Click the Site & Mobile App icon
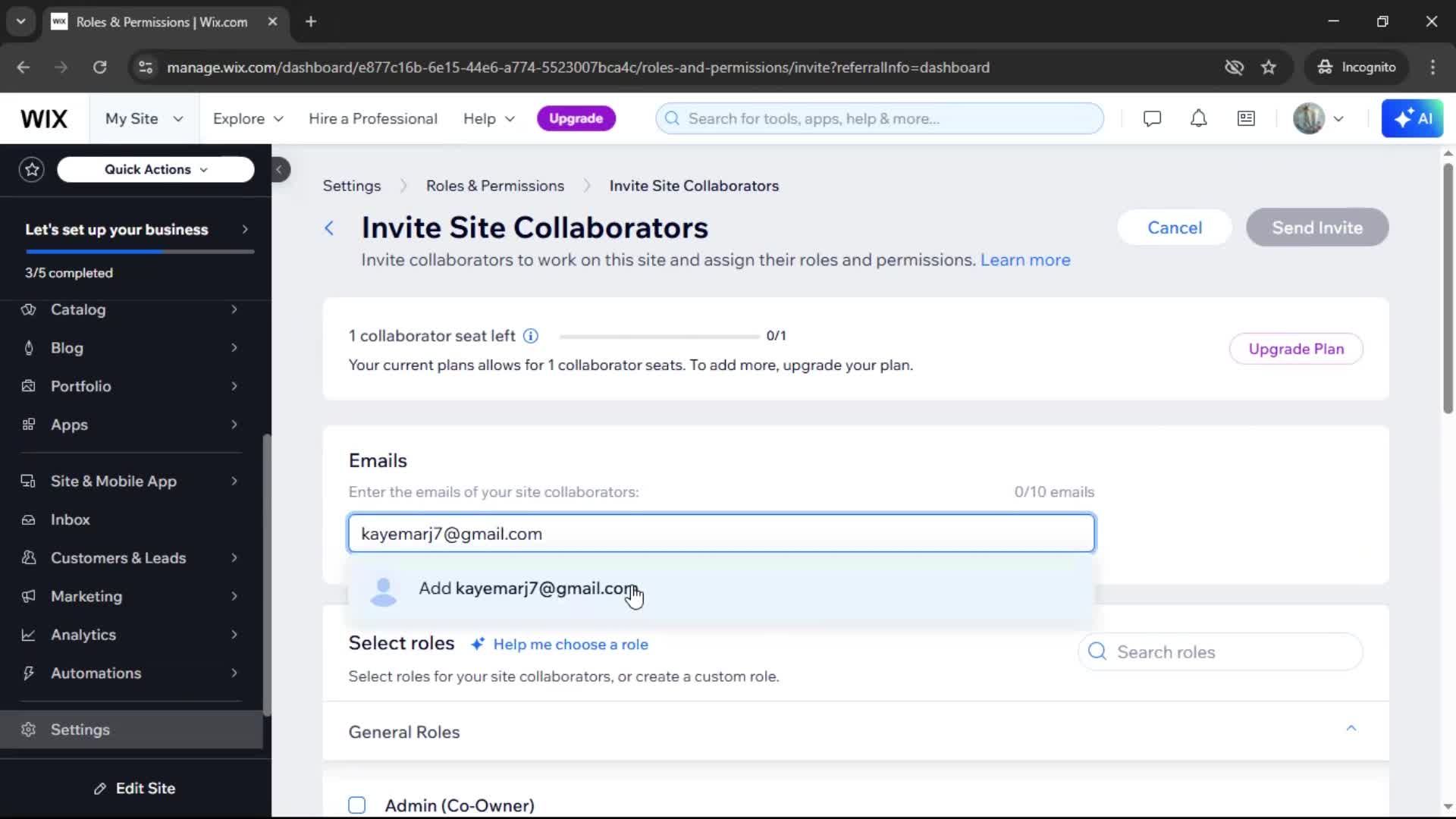This screenshot has width=1456, height=819. coord(29,481)
